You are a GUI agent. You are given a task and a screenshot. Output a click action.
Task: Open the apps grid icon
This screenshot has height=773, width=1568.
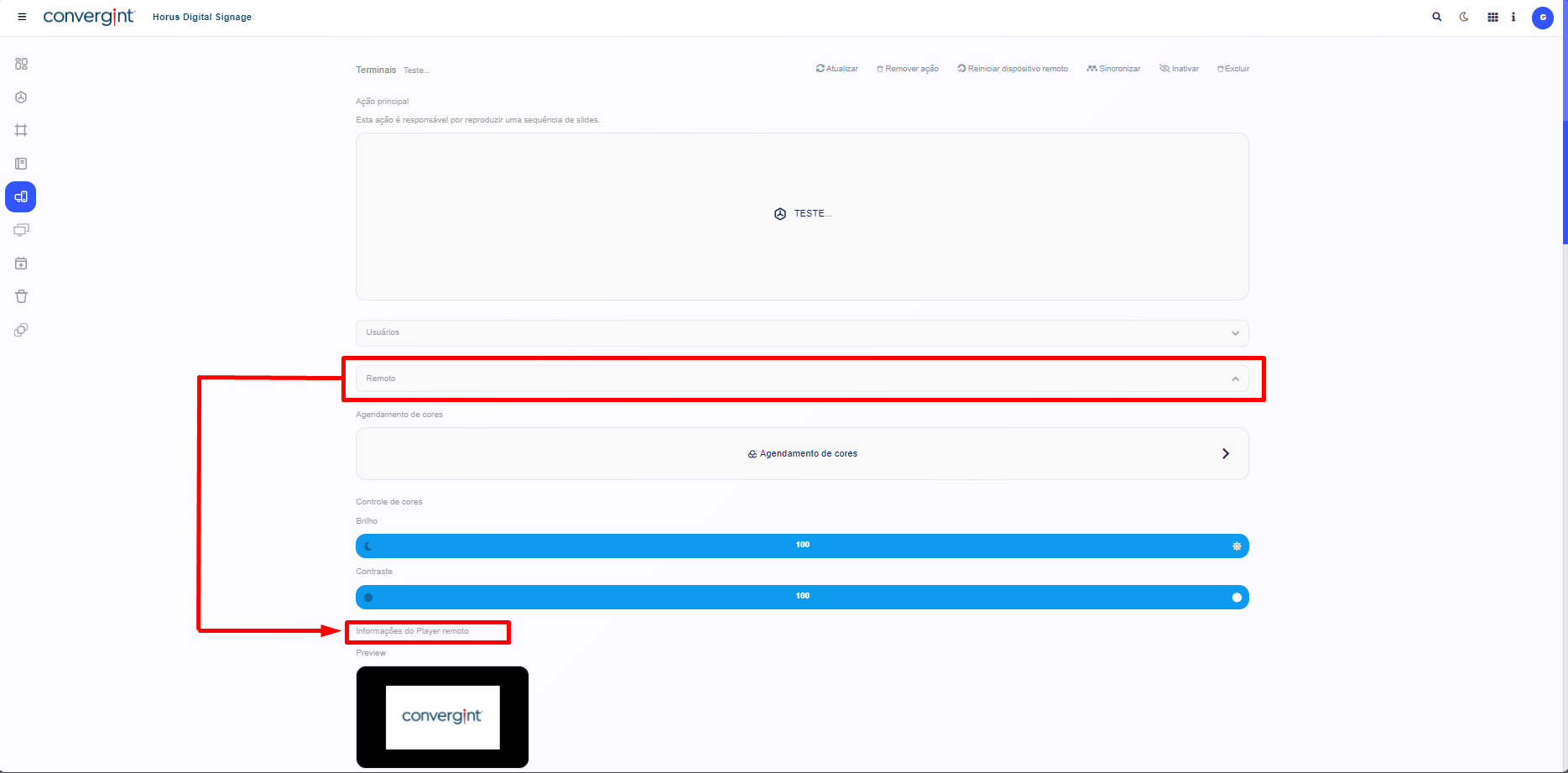[1492, 17]
